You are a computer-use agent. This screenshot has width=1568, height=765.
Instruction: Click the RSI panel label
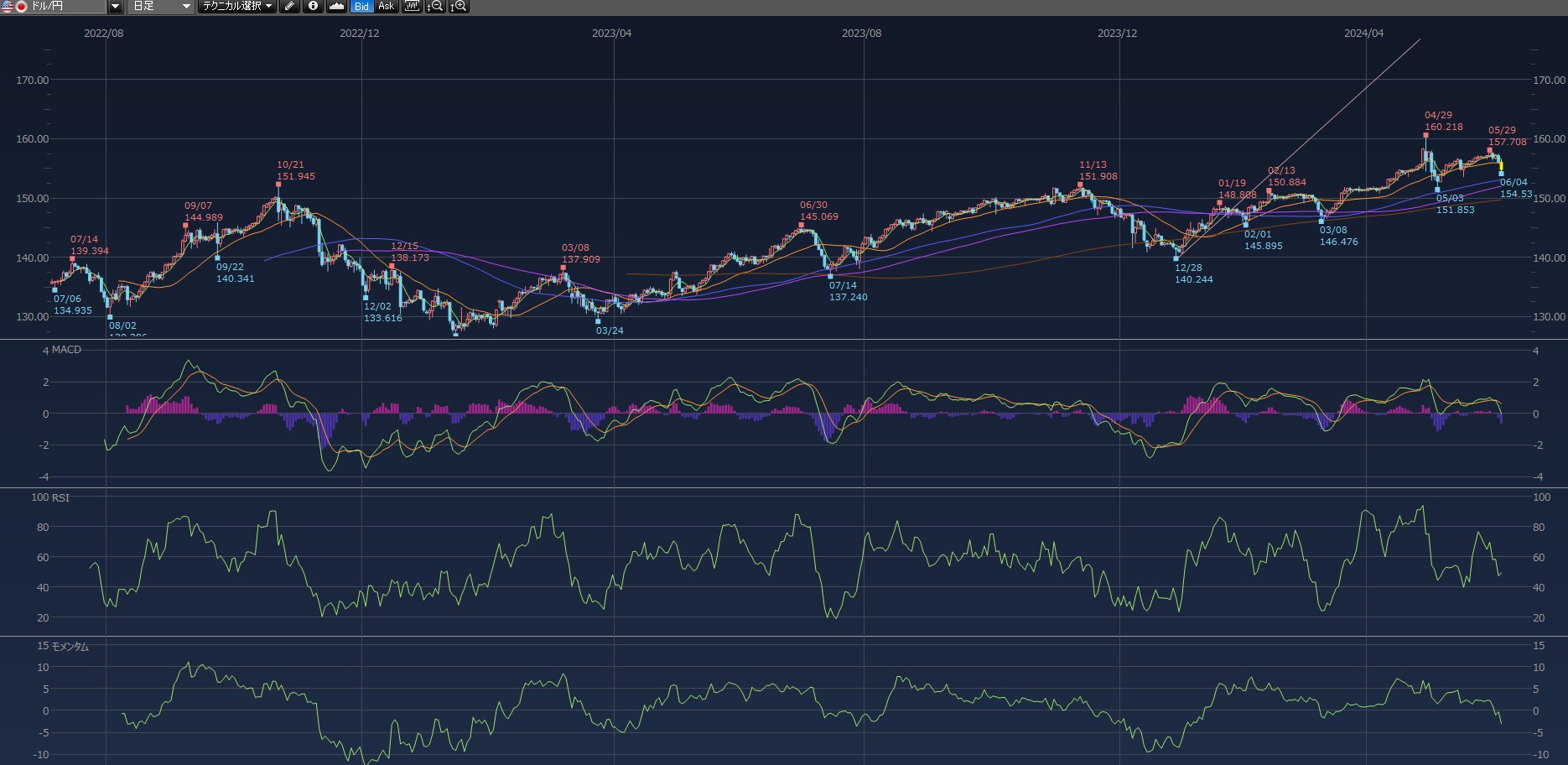[60, 498]
